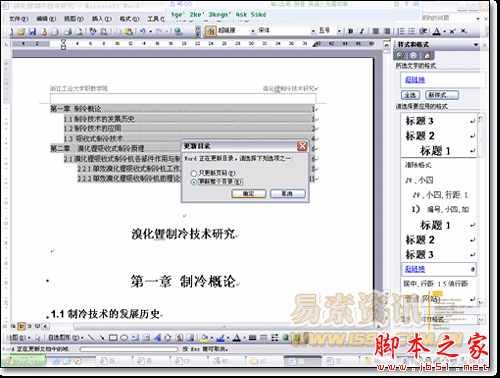Apply font color with the A icon
The width and height of the screenshot is (500, 378).
[x=436, y=31]
